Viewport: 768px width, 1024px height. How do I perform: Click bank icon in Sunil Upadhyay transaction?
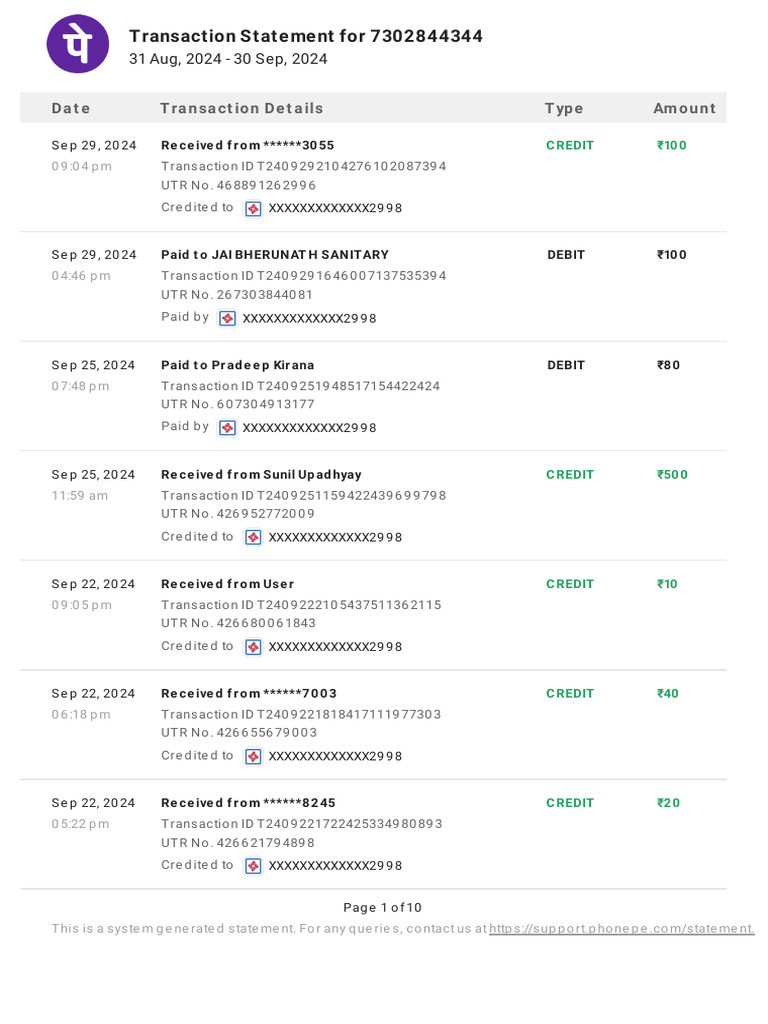coord(254,538)
